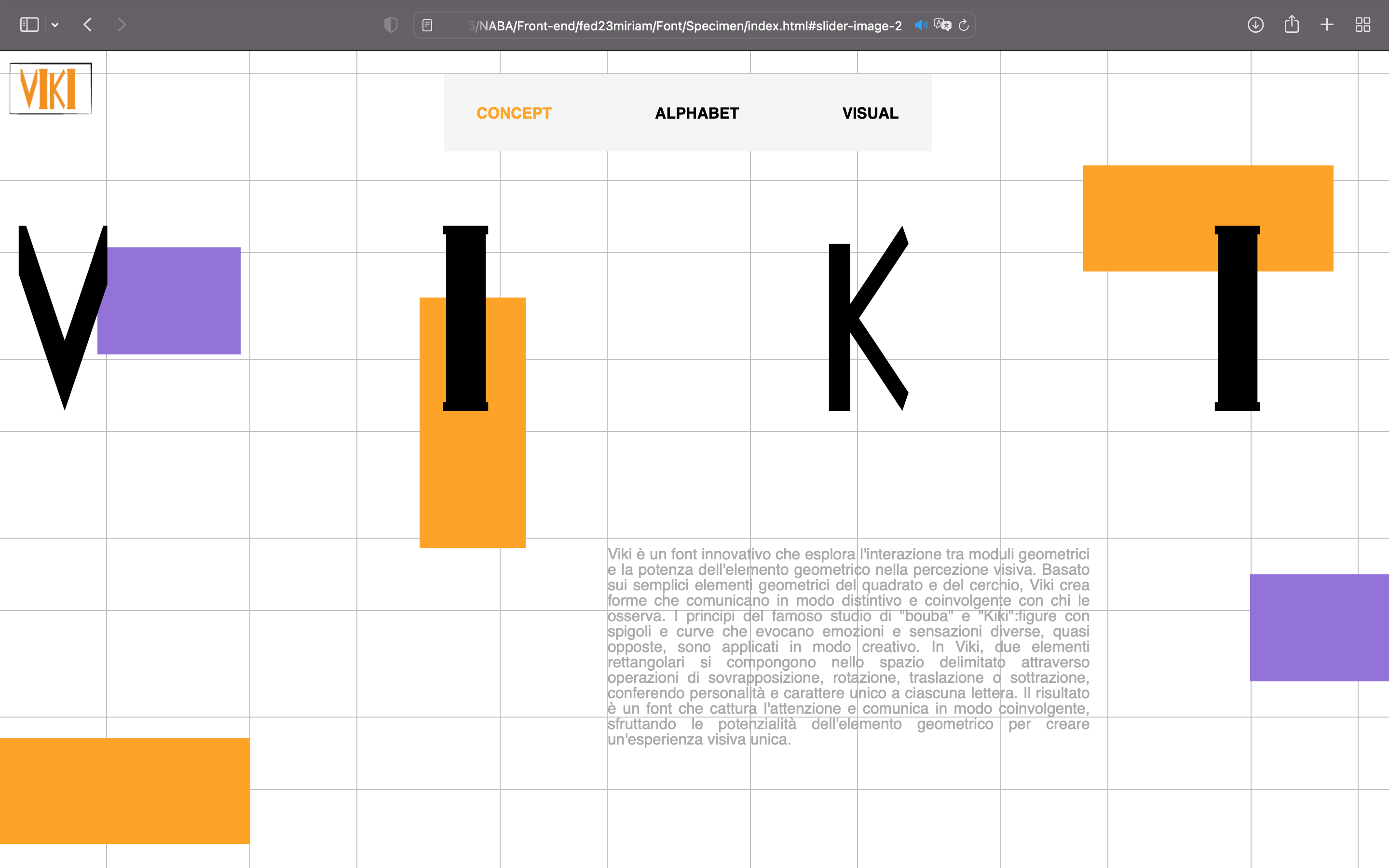Go to the VISUAL section

[870, 113]
